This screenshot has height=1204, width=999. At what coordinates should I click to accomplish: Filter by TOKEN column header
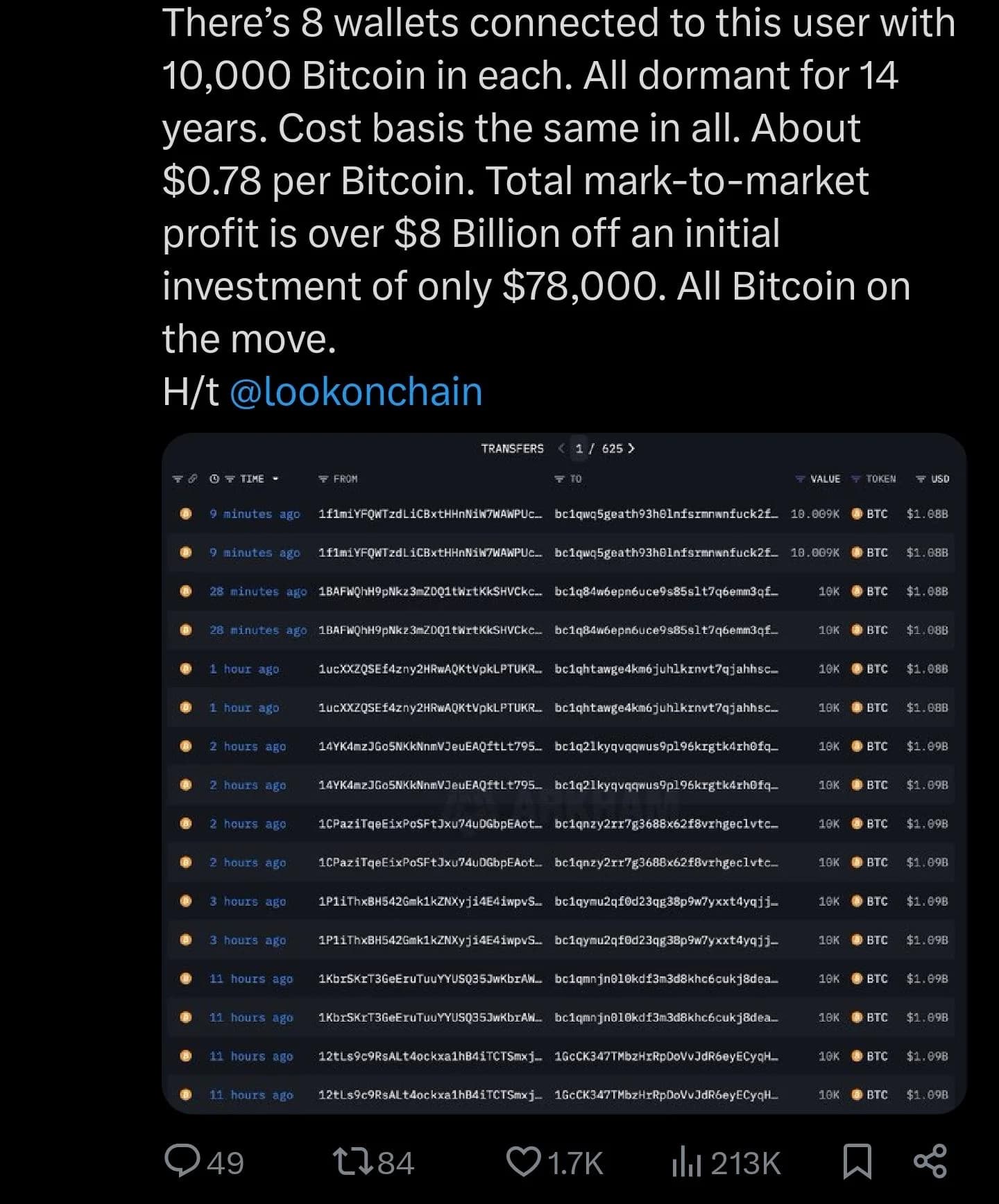coord(873,479)
